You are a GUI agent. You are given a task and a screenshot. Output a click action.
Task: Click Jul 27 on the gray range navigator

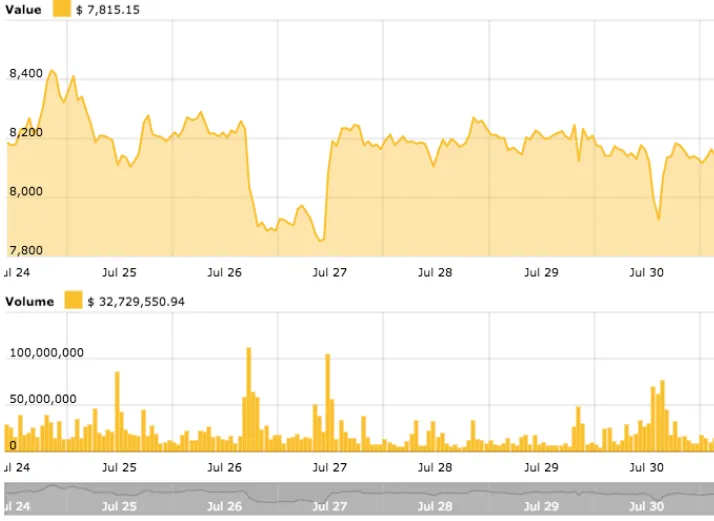pos(330,506)
